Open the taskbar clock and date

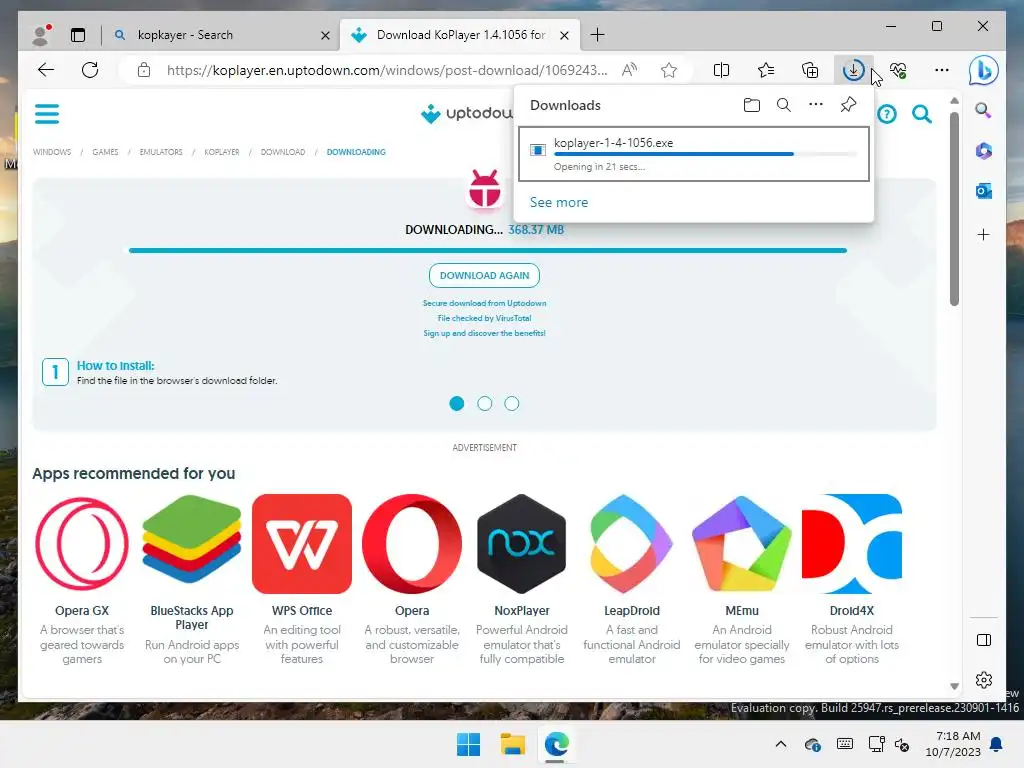953,744
